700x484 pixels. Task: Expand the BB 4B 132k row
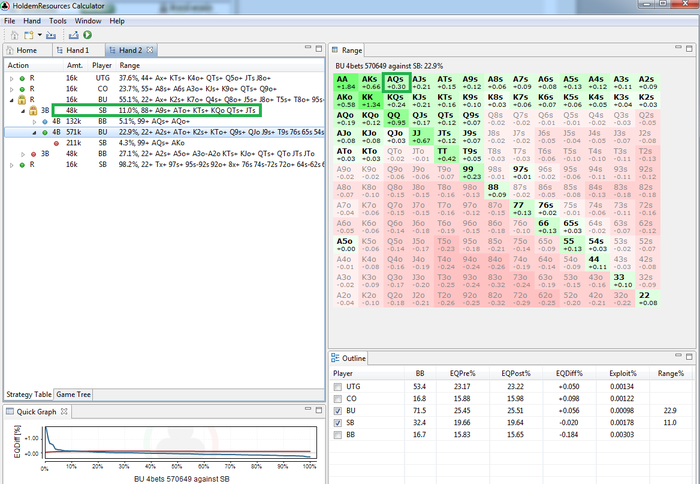coord(34,121)
